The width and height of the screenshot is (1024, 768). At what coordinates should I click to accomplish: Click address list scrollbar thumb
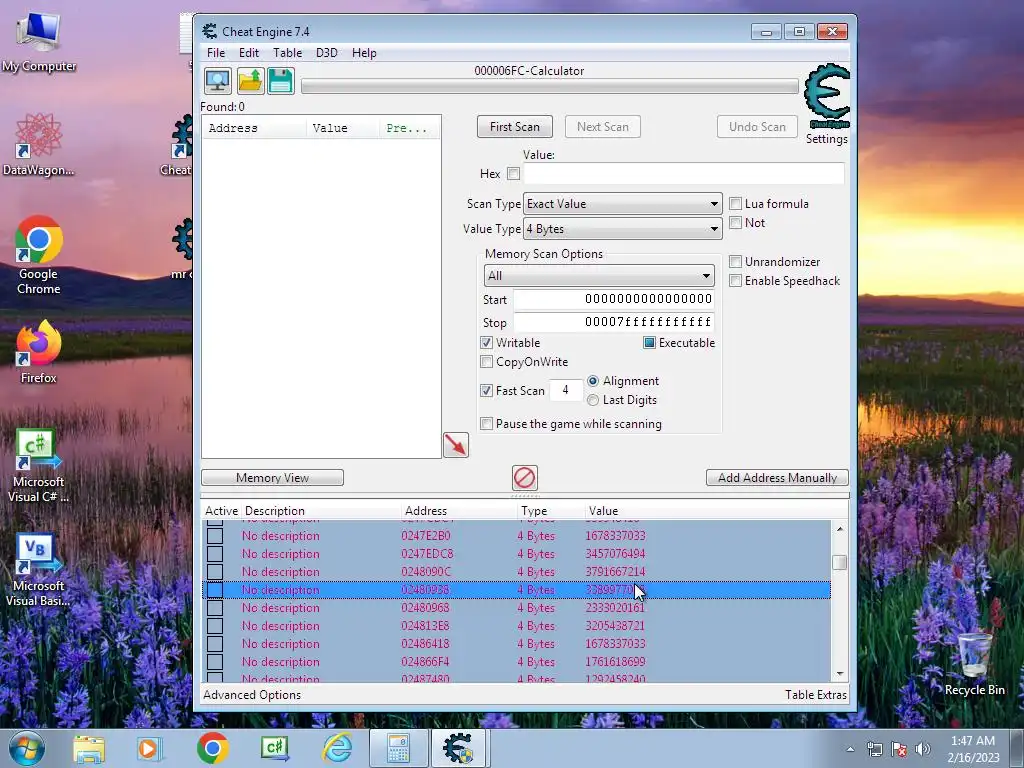point(840,562)
